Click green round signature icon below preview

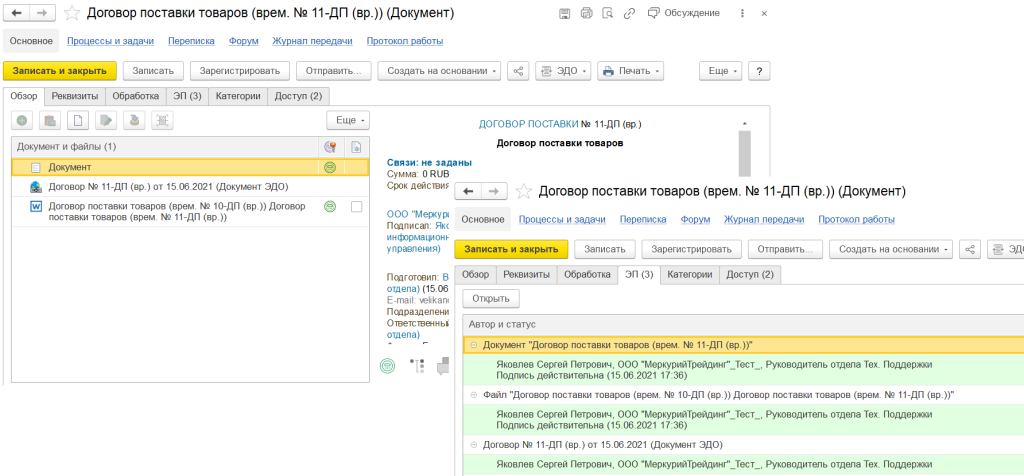pyautogui.click(x=387, y=366)
